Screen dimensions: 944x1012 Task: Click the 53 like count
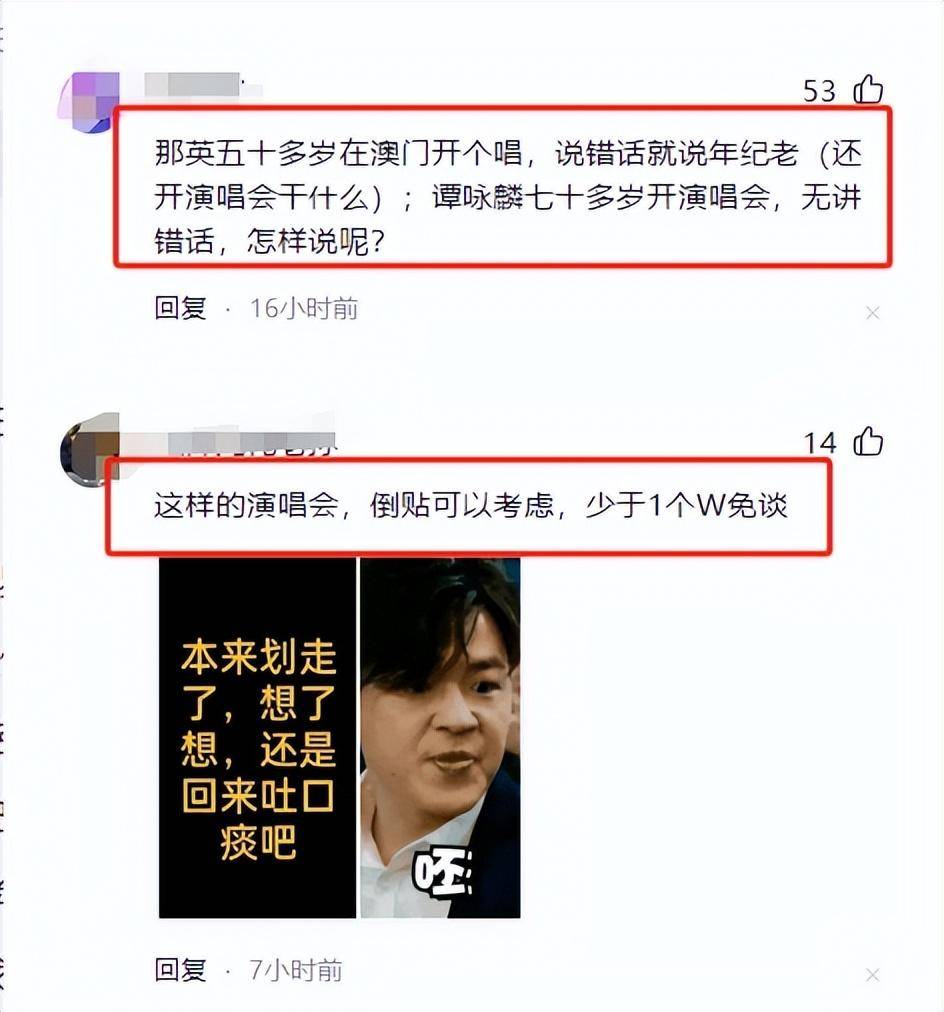[819, 91]
